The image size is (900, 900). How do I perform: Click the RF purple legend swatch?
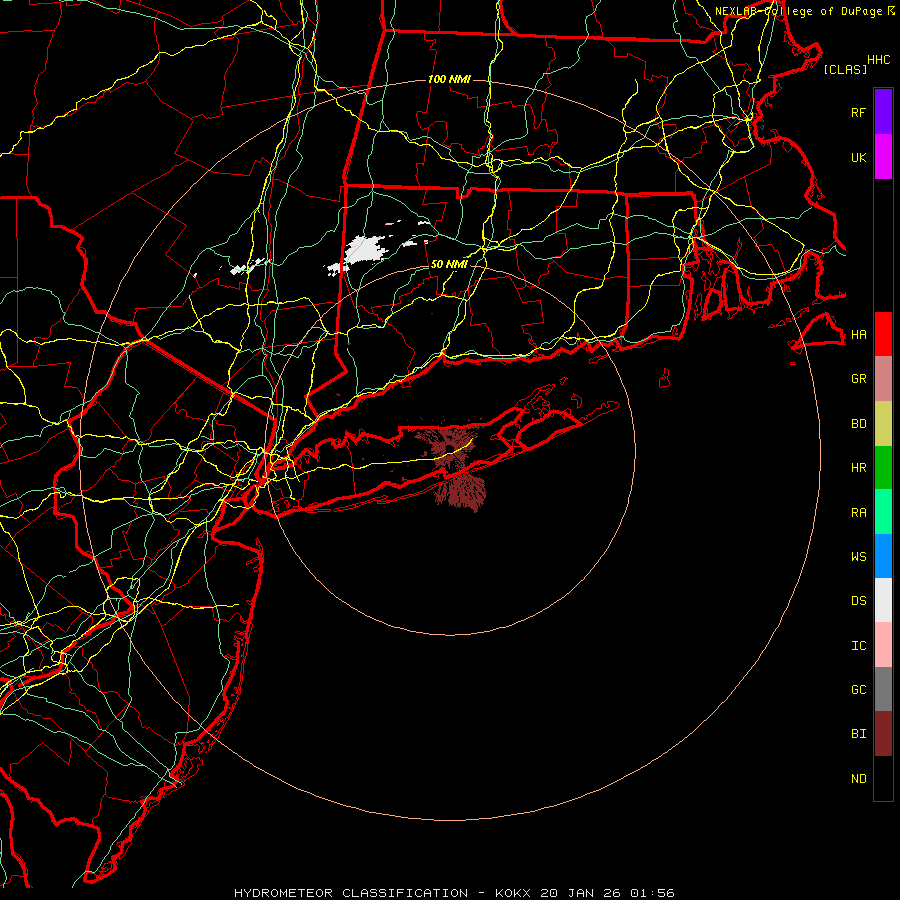coord(883,112)
